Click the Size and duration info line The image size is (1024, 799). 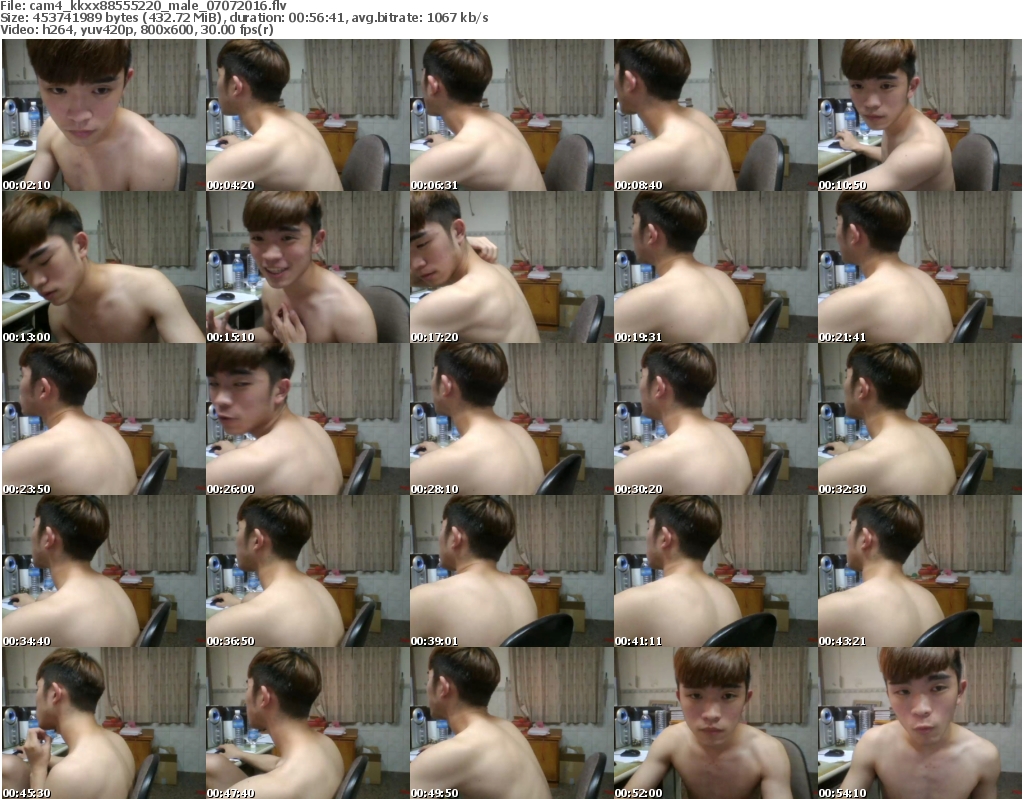[244, 18]
